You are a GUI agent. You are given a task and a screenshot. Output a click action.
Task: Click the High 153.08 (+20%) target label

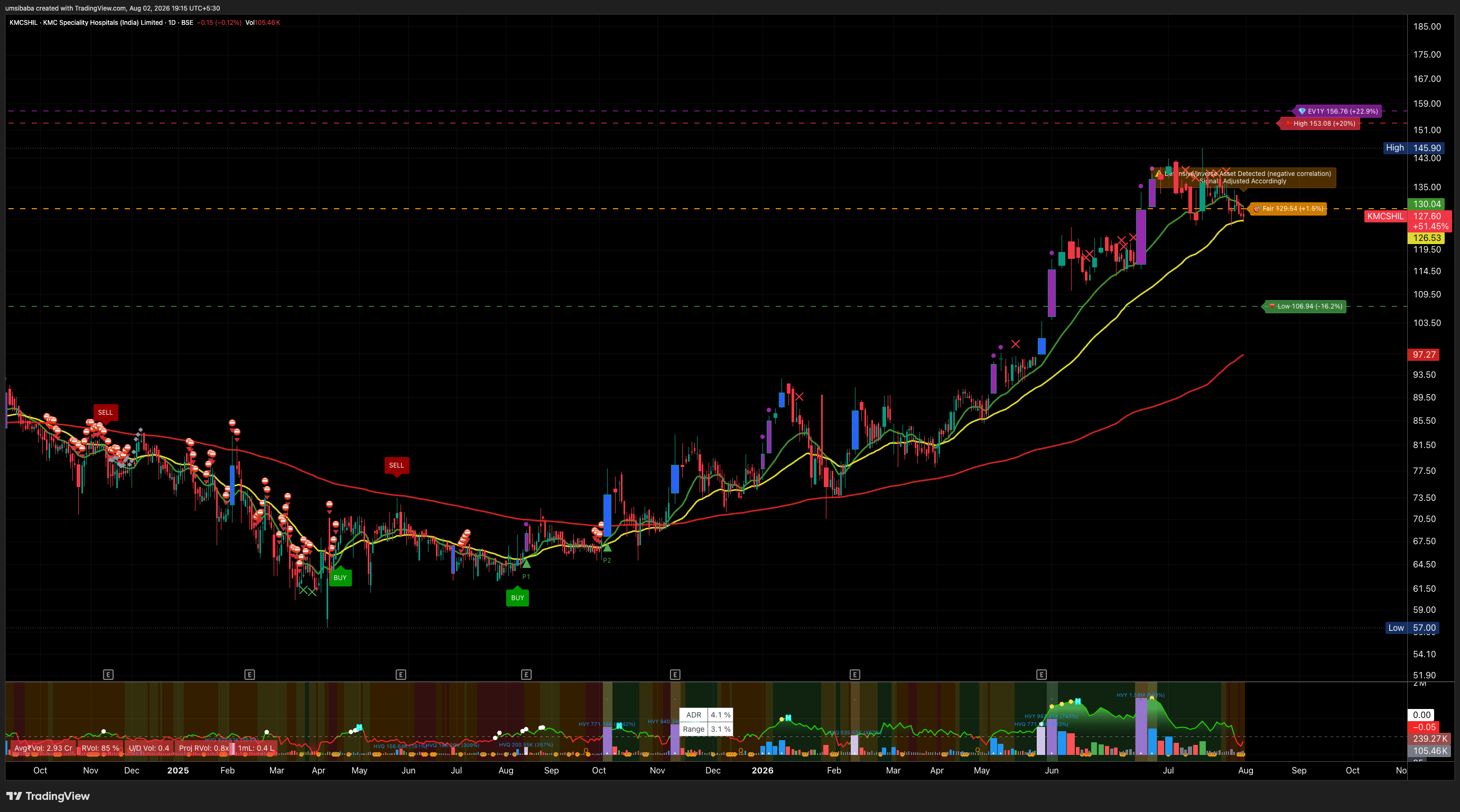(1320, 124)
